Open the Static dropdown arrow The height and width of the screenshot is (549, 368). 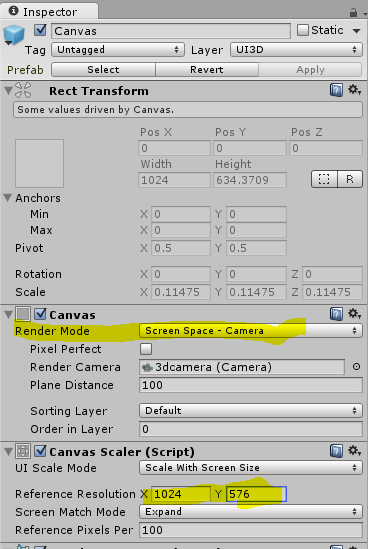(356, 31)
